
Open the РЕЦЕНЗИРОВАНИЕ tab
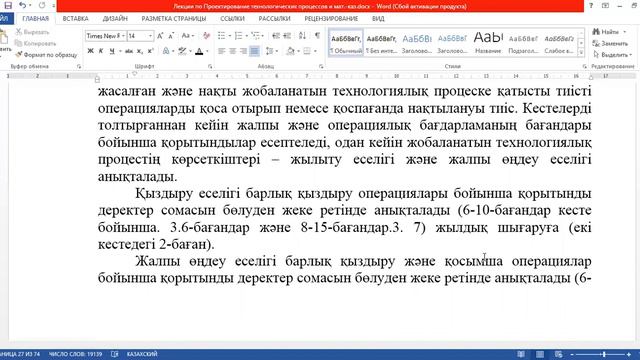point(331,18)
